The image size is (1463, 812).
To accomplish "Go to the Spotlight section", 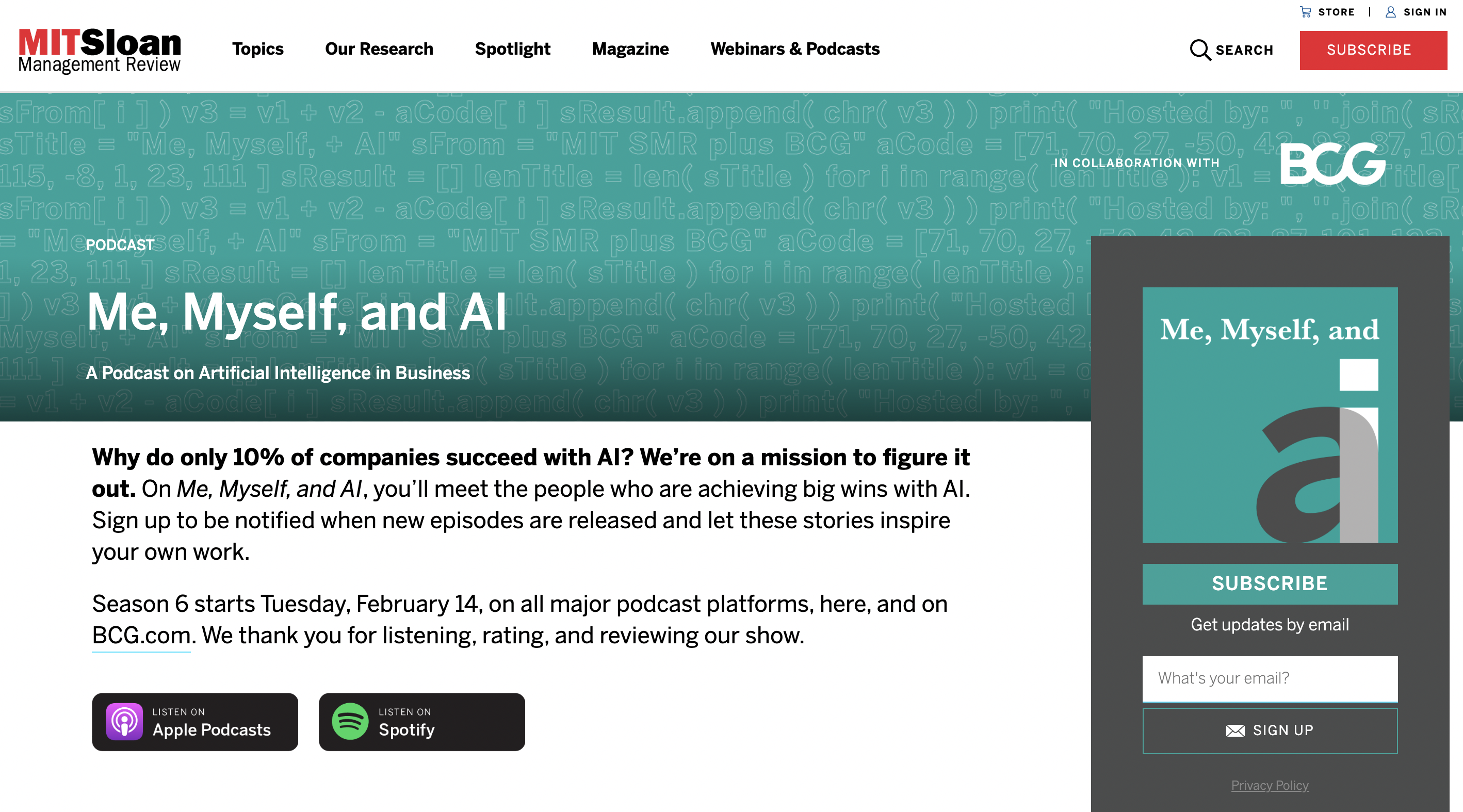I will pos(512,50).
